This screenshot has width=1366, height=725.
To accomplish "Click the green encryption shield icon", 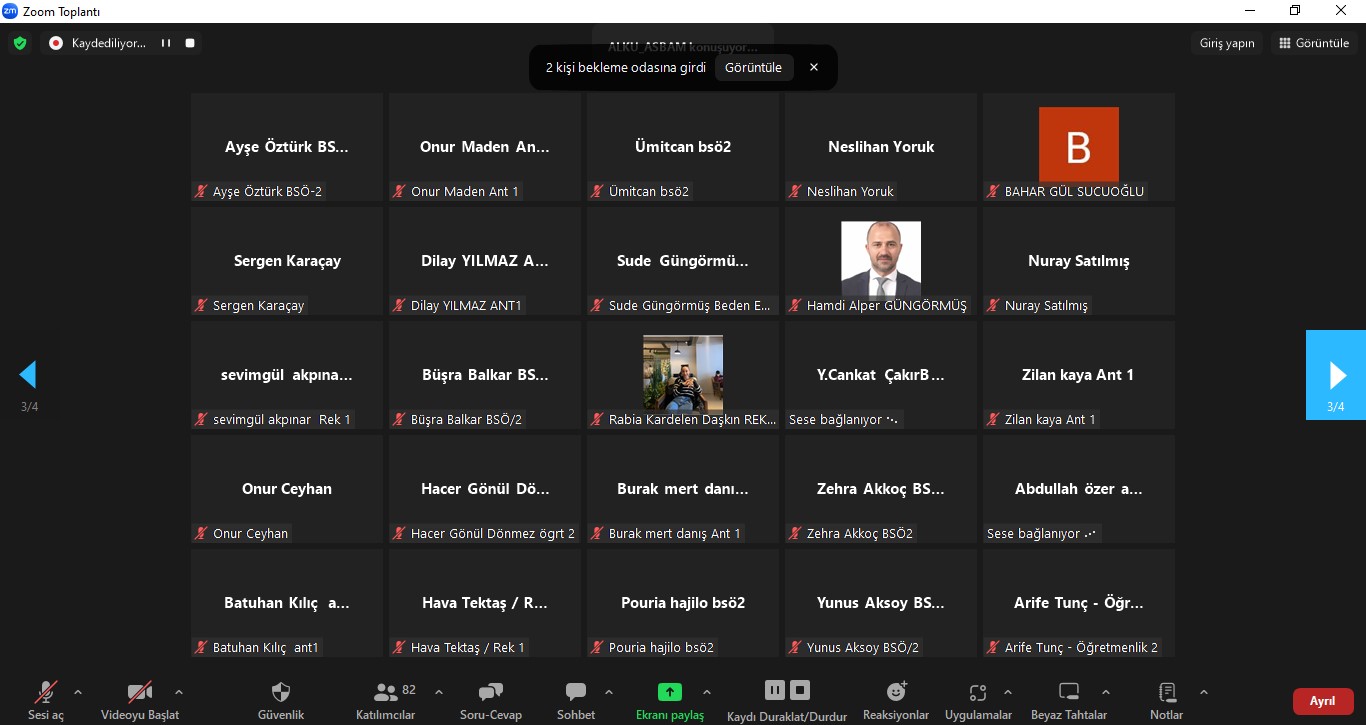I will (19, 43).
